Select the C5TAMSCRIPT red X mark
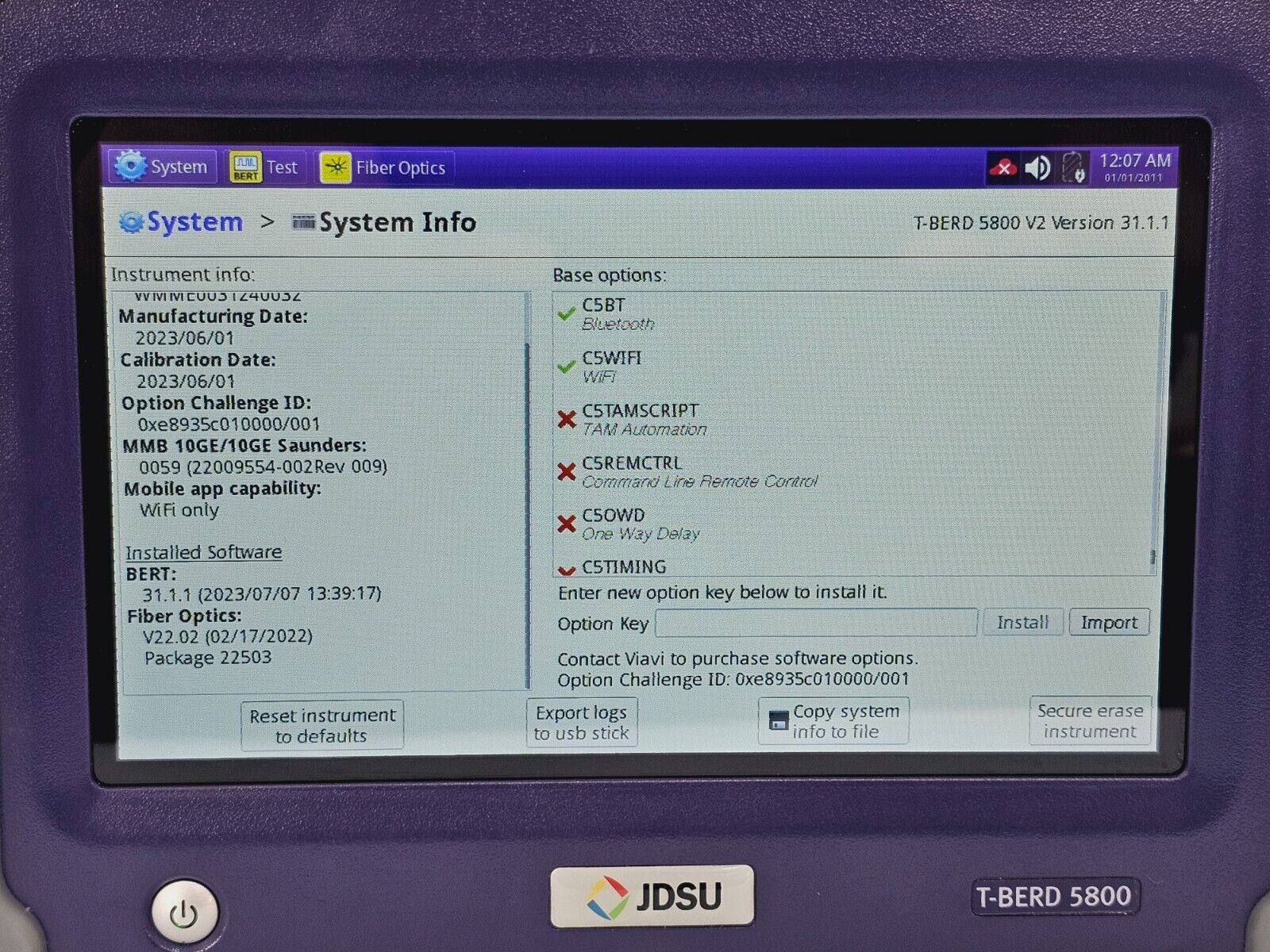This screenshot has width=1270, height=952. pos(567,419)
